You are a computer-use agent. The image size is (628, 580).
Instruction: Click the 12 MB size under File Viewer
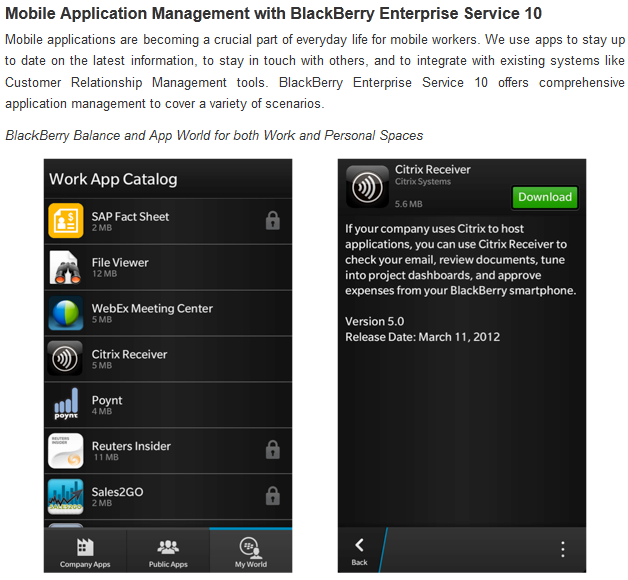click(105, 274)
